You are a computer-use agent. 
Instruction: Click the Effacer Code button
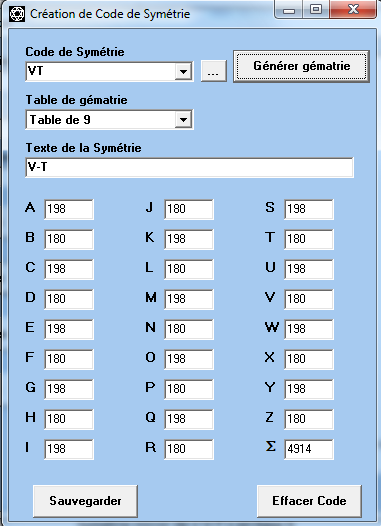[309, 501]
